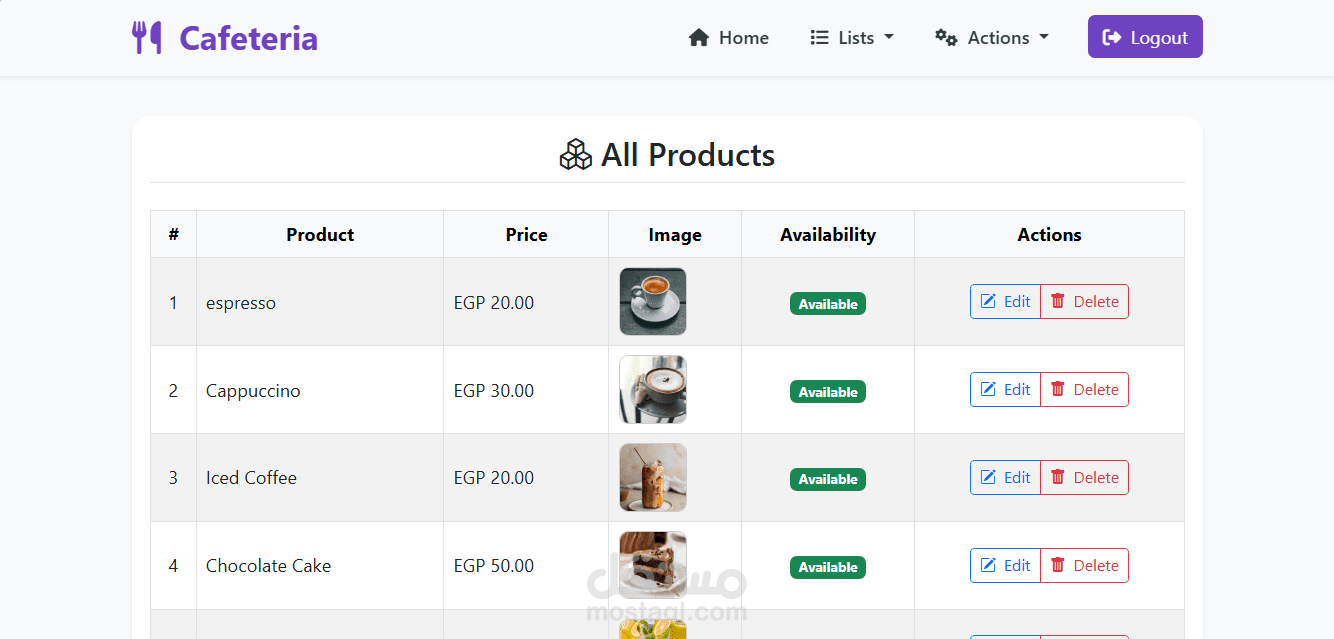Click the Available badge for Iced Coffee

click(828, 480)
